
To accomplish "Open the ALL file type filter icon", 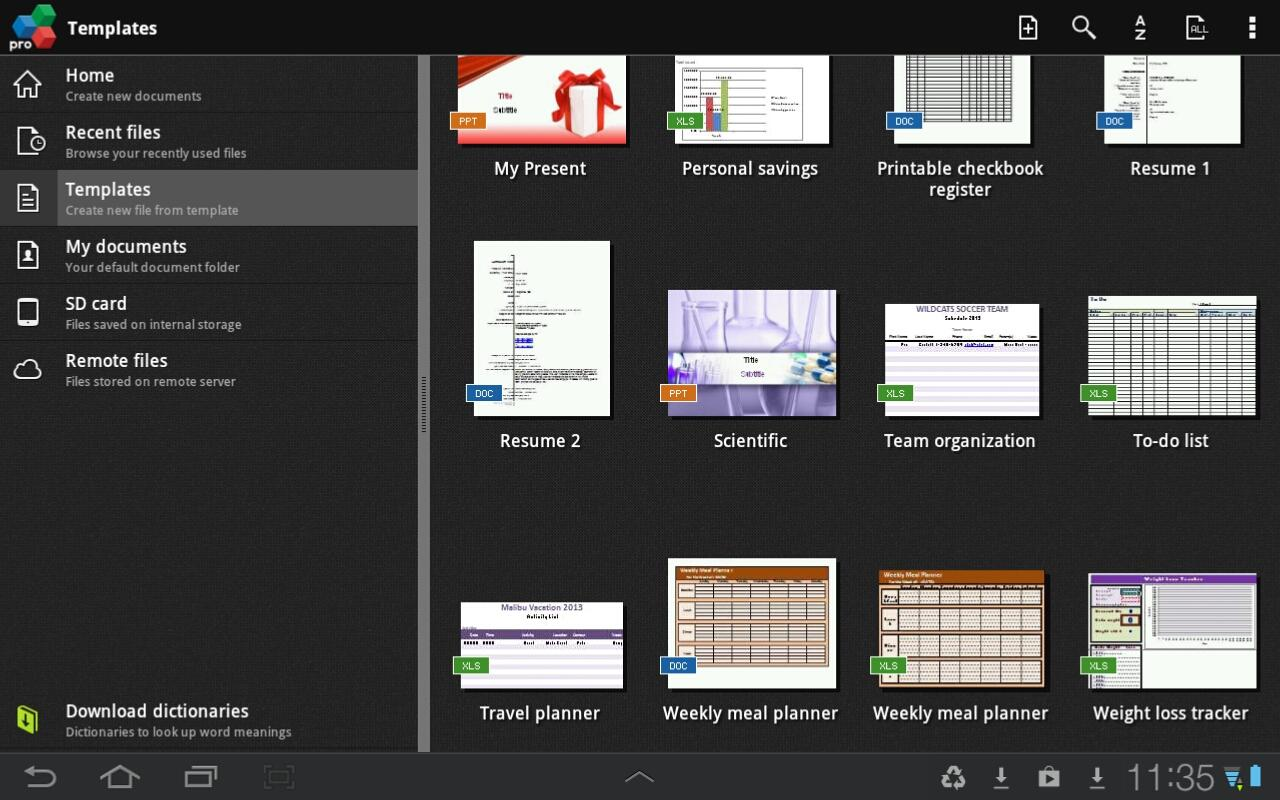I will click(1196, 27).
